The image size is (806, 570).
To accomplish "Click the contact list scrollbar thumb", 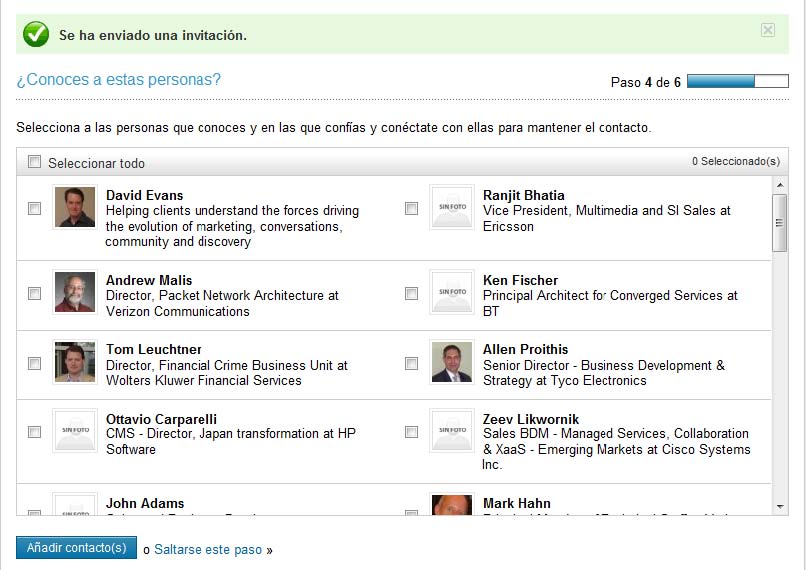I will pyautogui.click(x=780, y=222).
